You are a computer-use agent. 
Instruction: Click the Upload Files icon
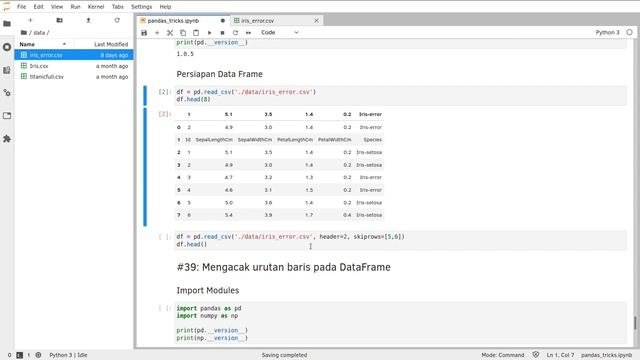point(88,20)
